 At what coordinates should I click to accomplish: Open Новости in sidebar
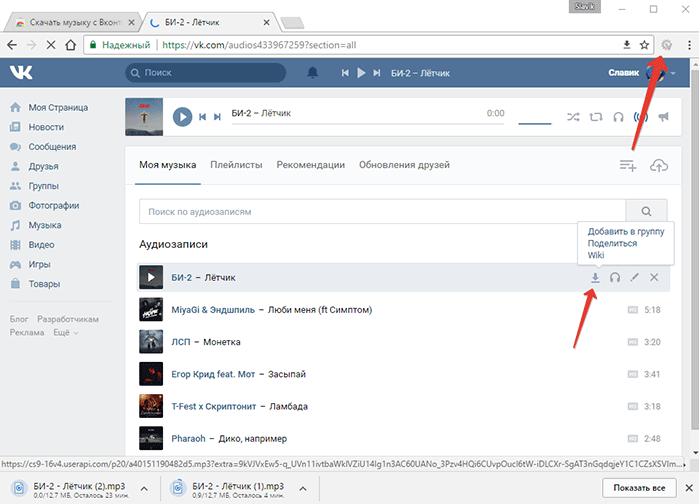[x=37, y=127]
